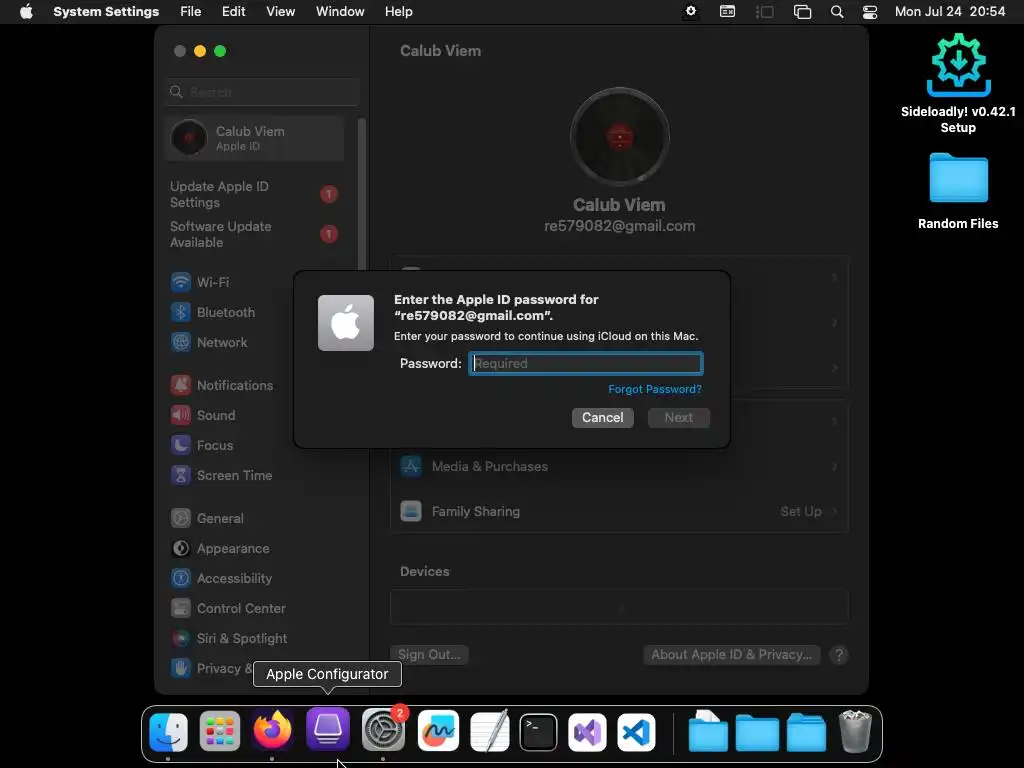Image resolution: width=1024 pixels, height=768 pixels.
Task: Click the re579082@gmail.com text under avatar
Action: 619,226
